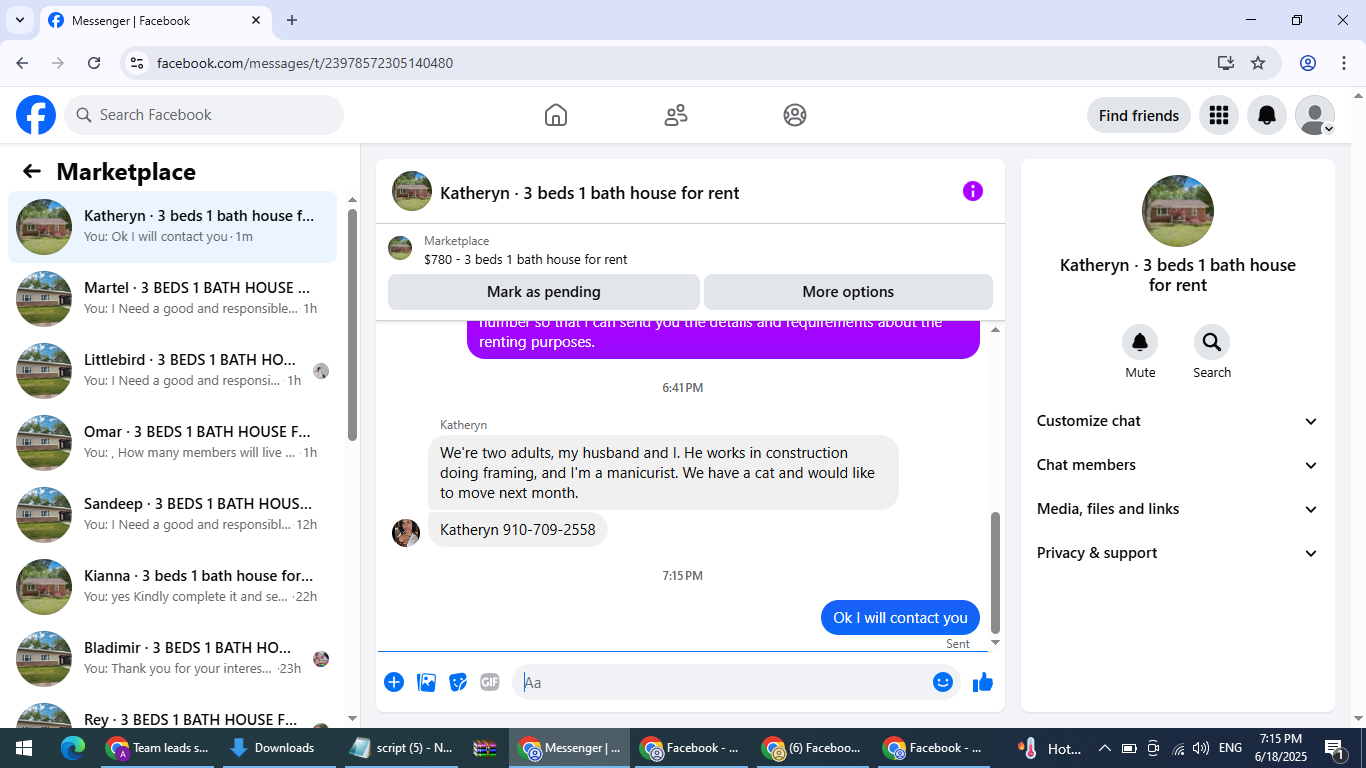The width and height of the screenshot is (1366, 768).
Task: Open Microsoft Edge from the taskbar
Action: click(72, 748)
